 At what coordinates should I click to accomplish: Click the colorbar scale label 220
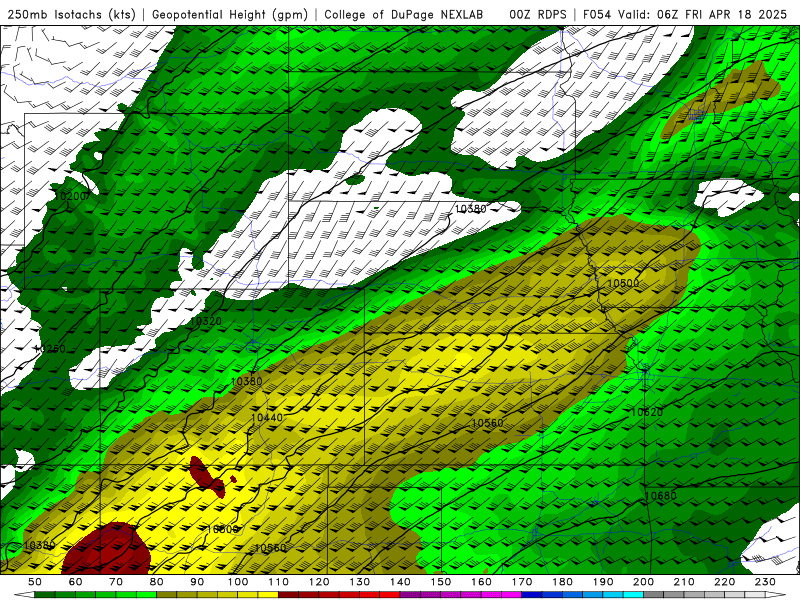[x=725, y=582]
